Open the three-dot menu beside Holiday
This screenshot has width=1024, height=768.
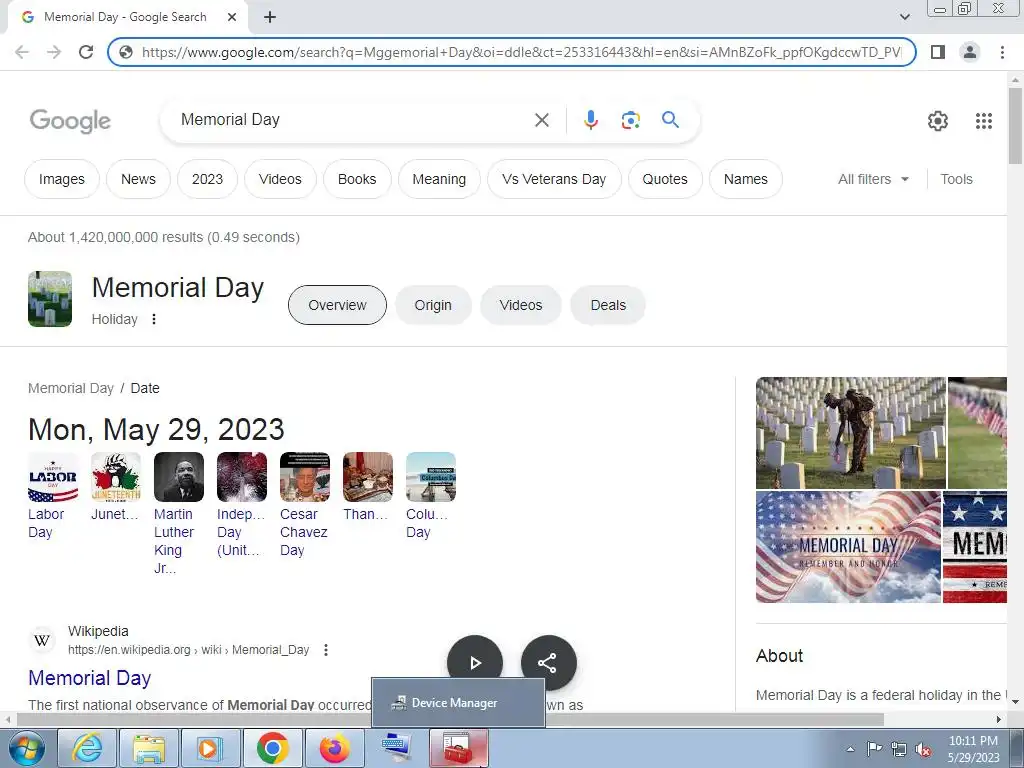click(x=154, y=319)
